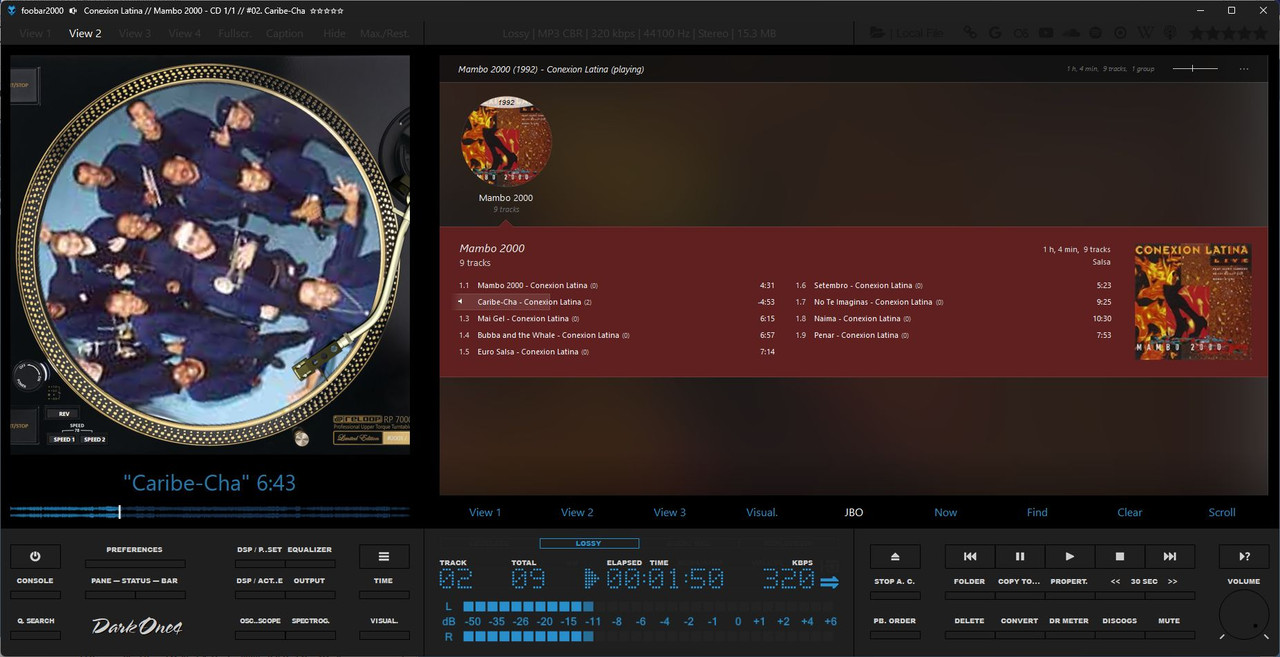Click the Conexion Latina Live cover art
This screenshot has height=657, width=1280.
pos(1193,301)
